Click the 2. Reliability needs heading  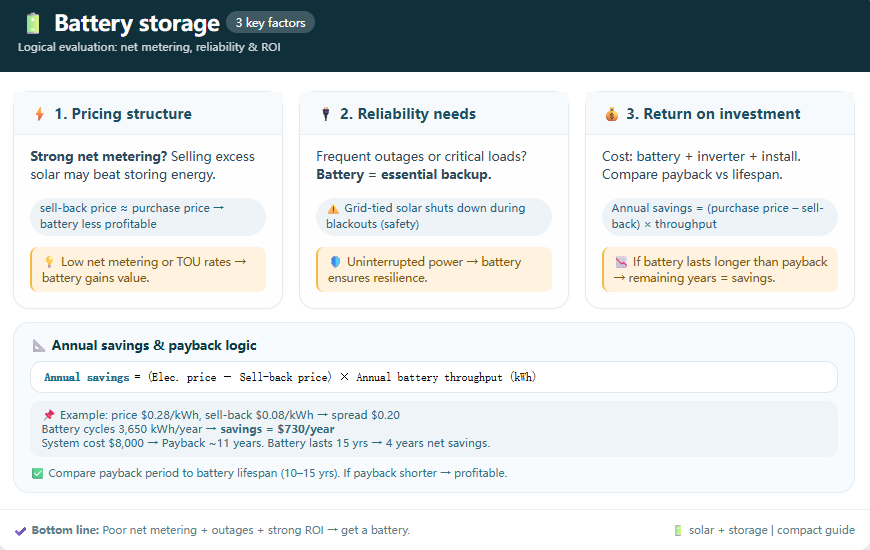[x=408, y=114]
